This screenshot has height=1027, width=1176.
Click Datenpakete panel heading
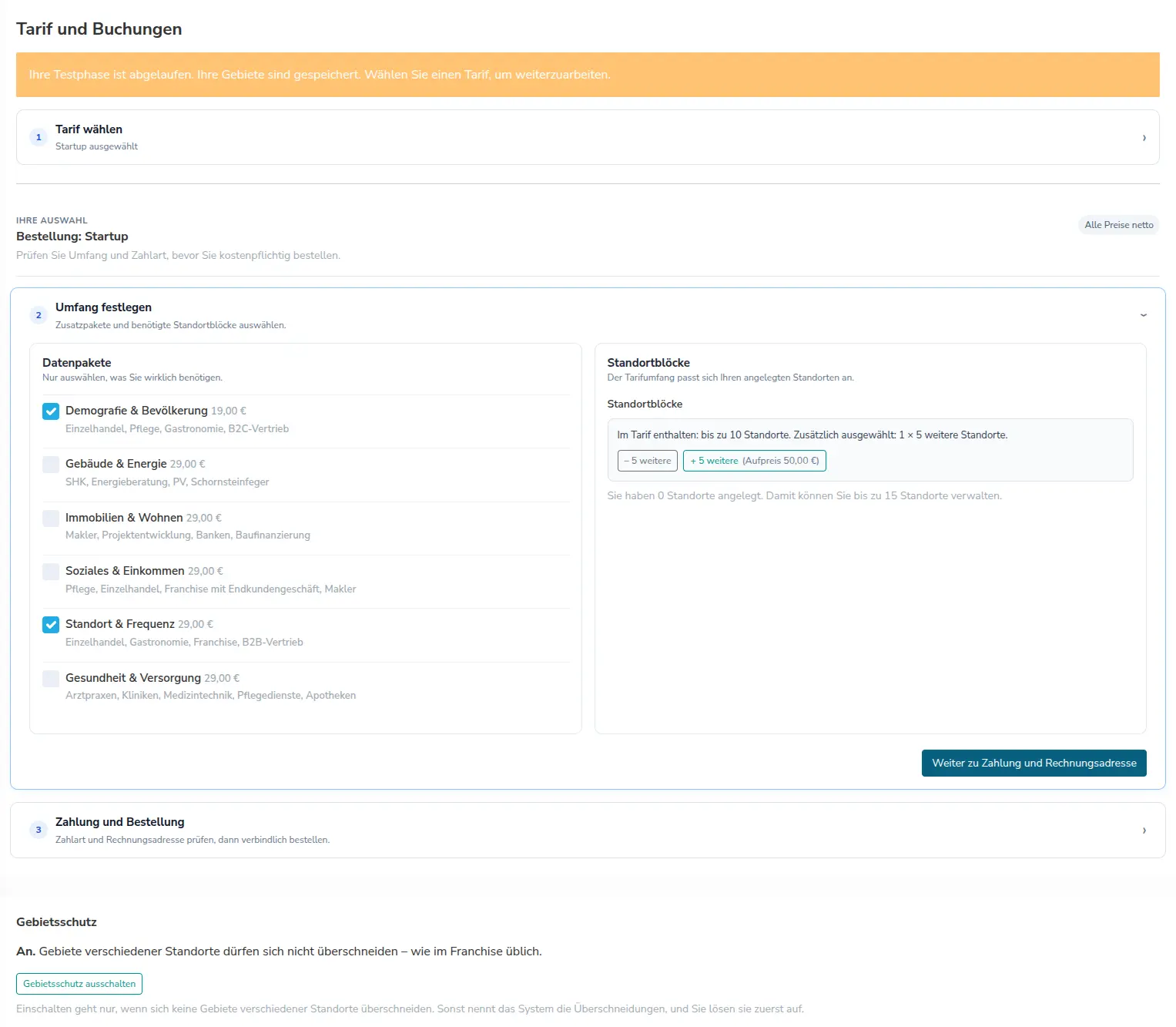click(x=77, y=363)
